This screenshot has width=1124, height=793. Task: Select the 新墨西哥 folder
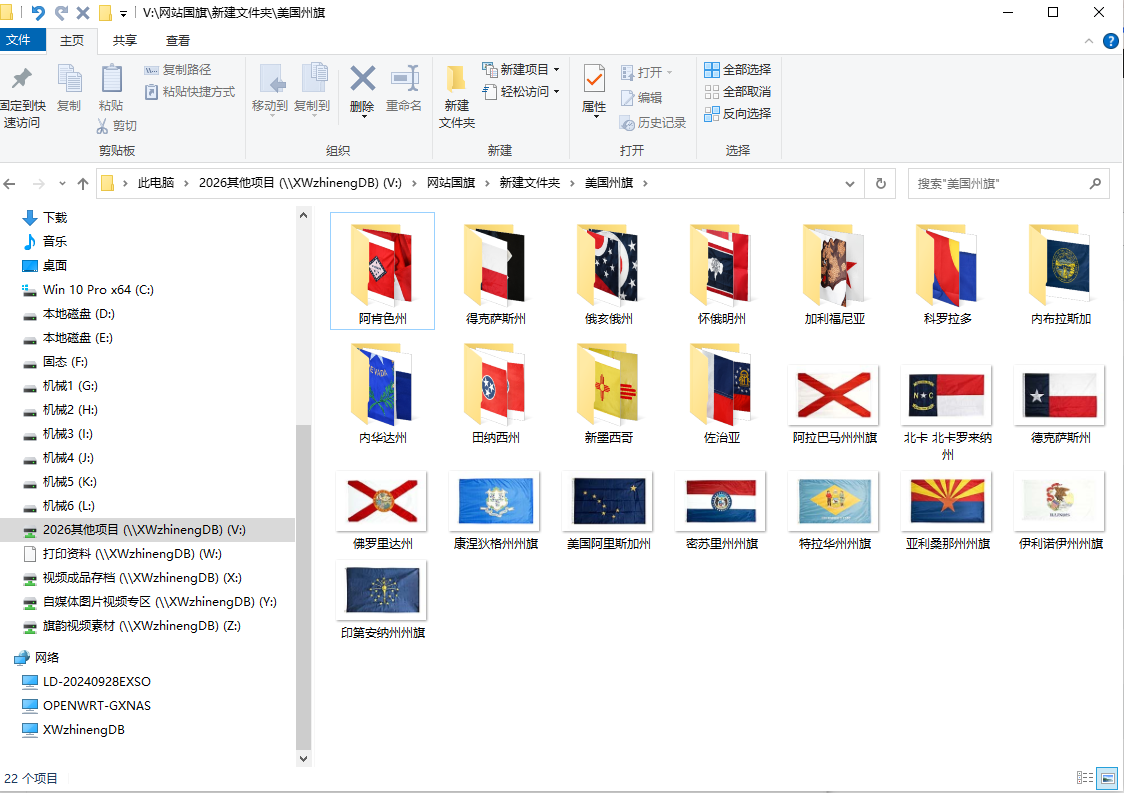(609, 392)
